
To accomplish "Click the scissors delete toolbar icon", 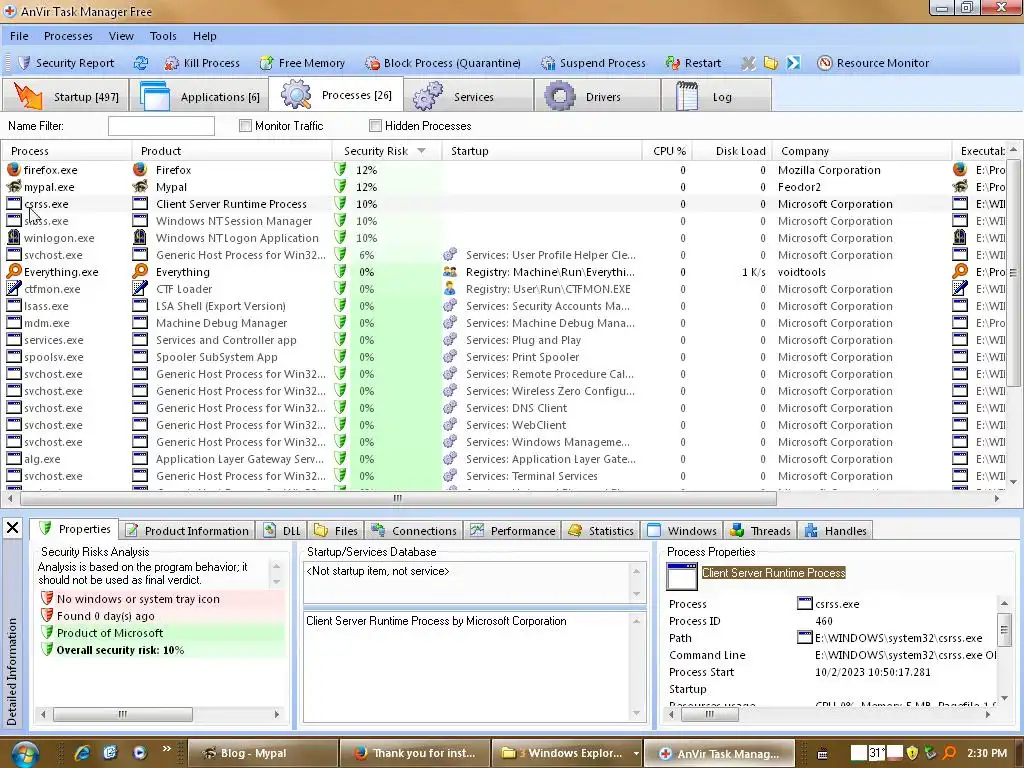I will [748, 63].
